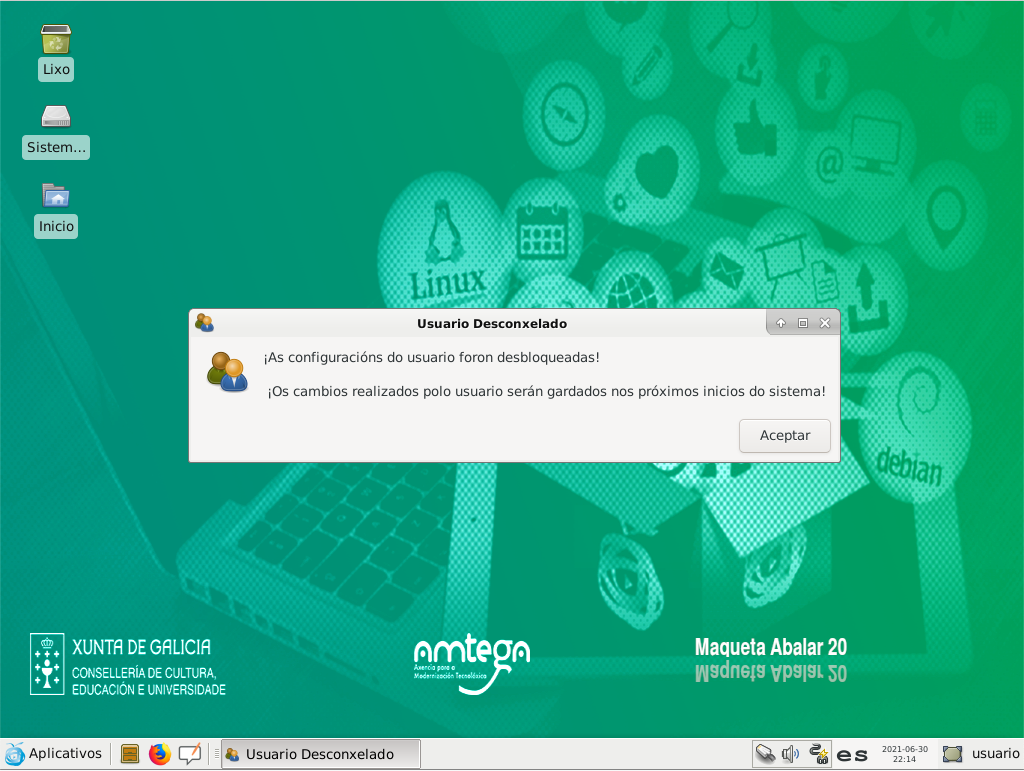Viewport: 1024px width, 771px height.
Task: Select the Usuario Desconxelado taskbar window button
Action: (320, 754)
